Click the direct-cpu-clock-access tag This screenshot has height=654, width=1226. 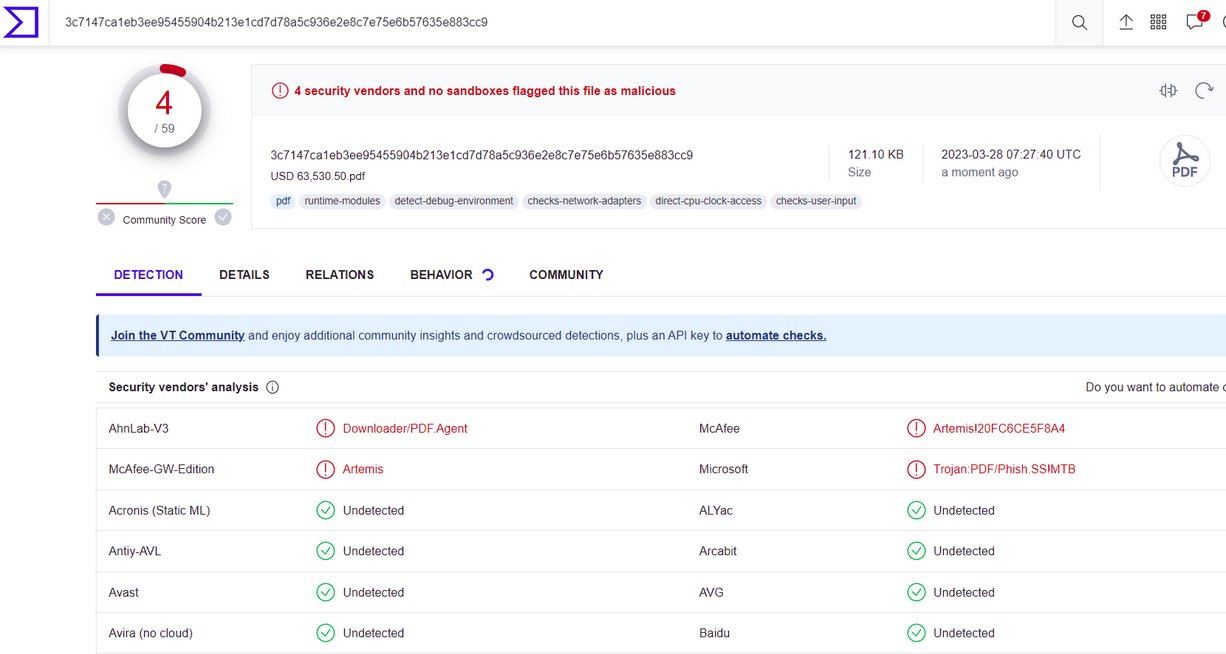click(708, 201)
